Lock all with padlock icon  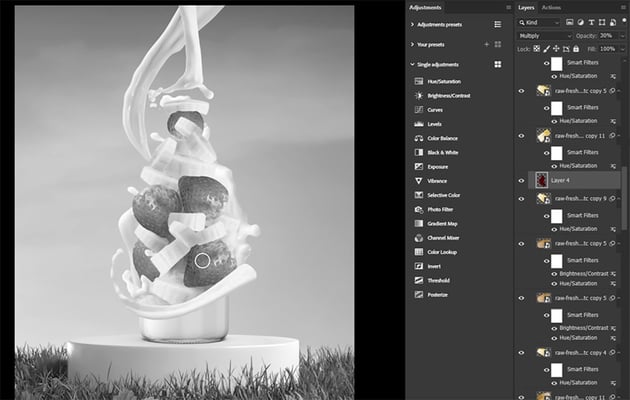tap(576, 49)
